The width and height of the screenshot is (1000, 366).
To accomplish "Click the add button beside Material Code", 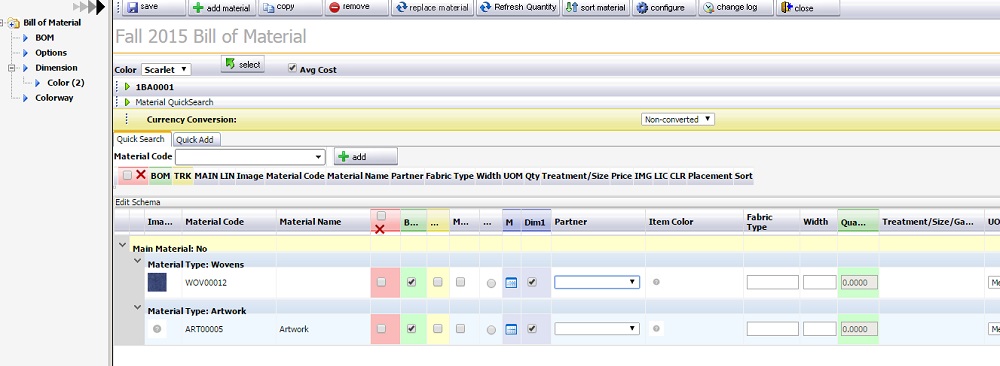I will coord(365,156).
